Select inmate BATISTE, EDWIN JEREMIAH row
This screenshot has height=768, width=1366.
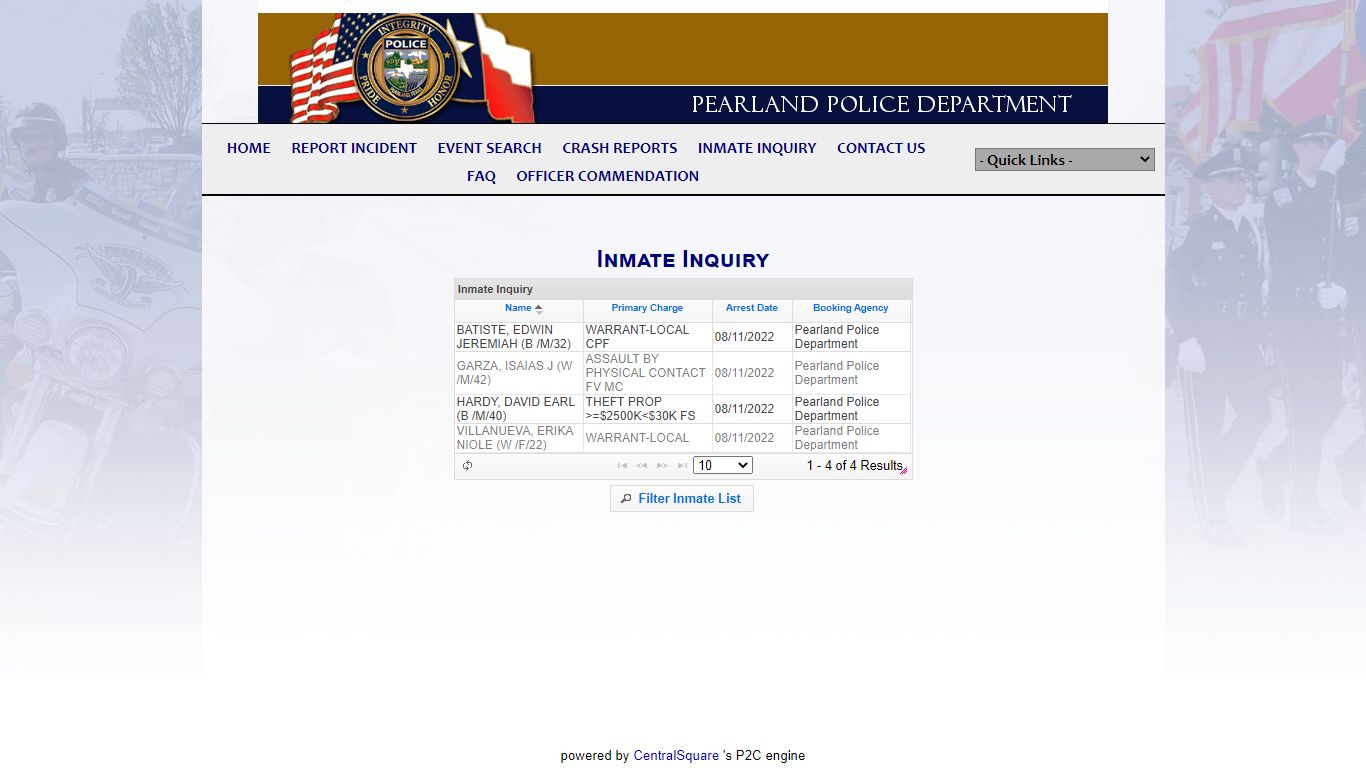click(x=682, y=337)
